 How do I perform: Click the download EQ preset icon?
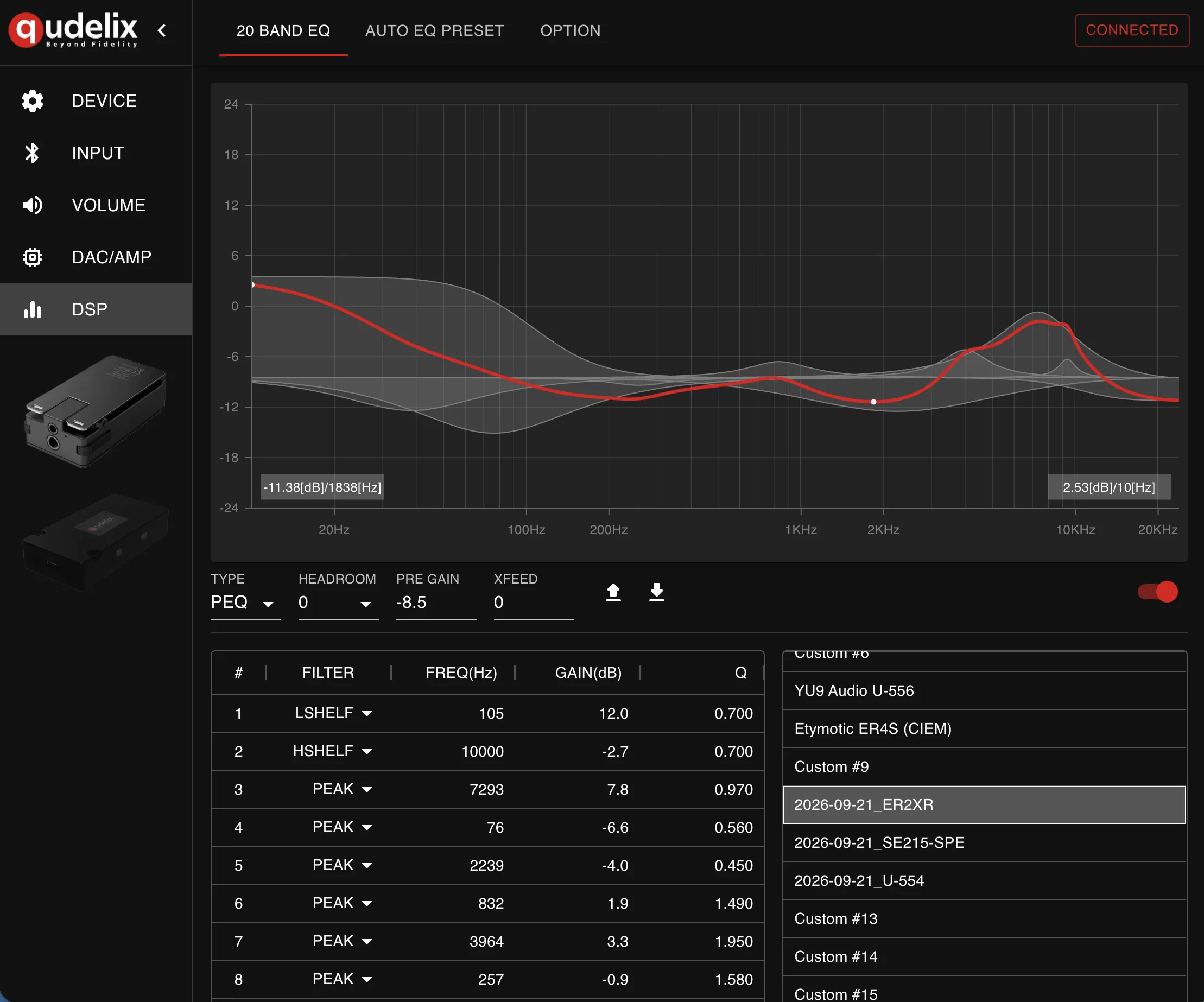click(657, 592)
